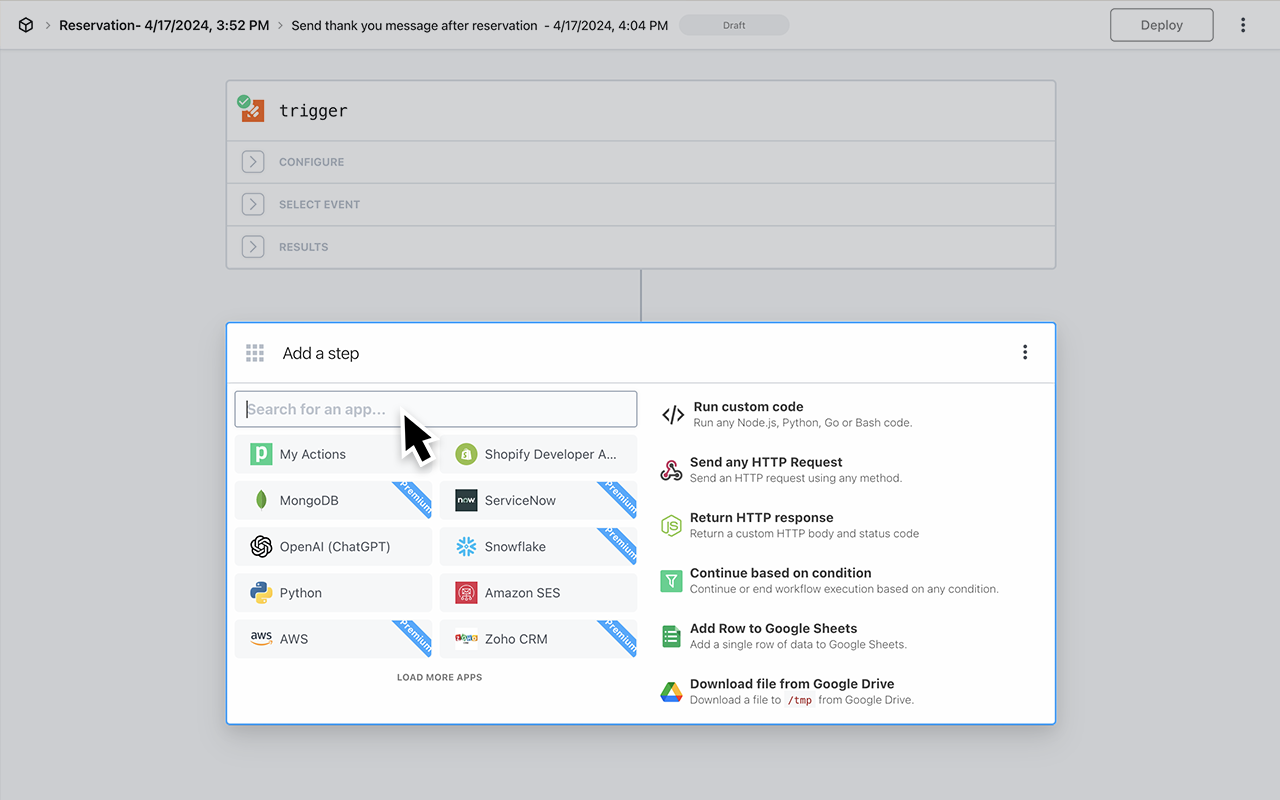
Task: Click the My Actions 'p' logo icon
Action: (x=261, y=454)
